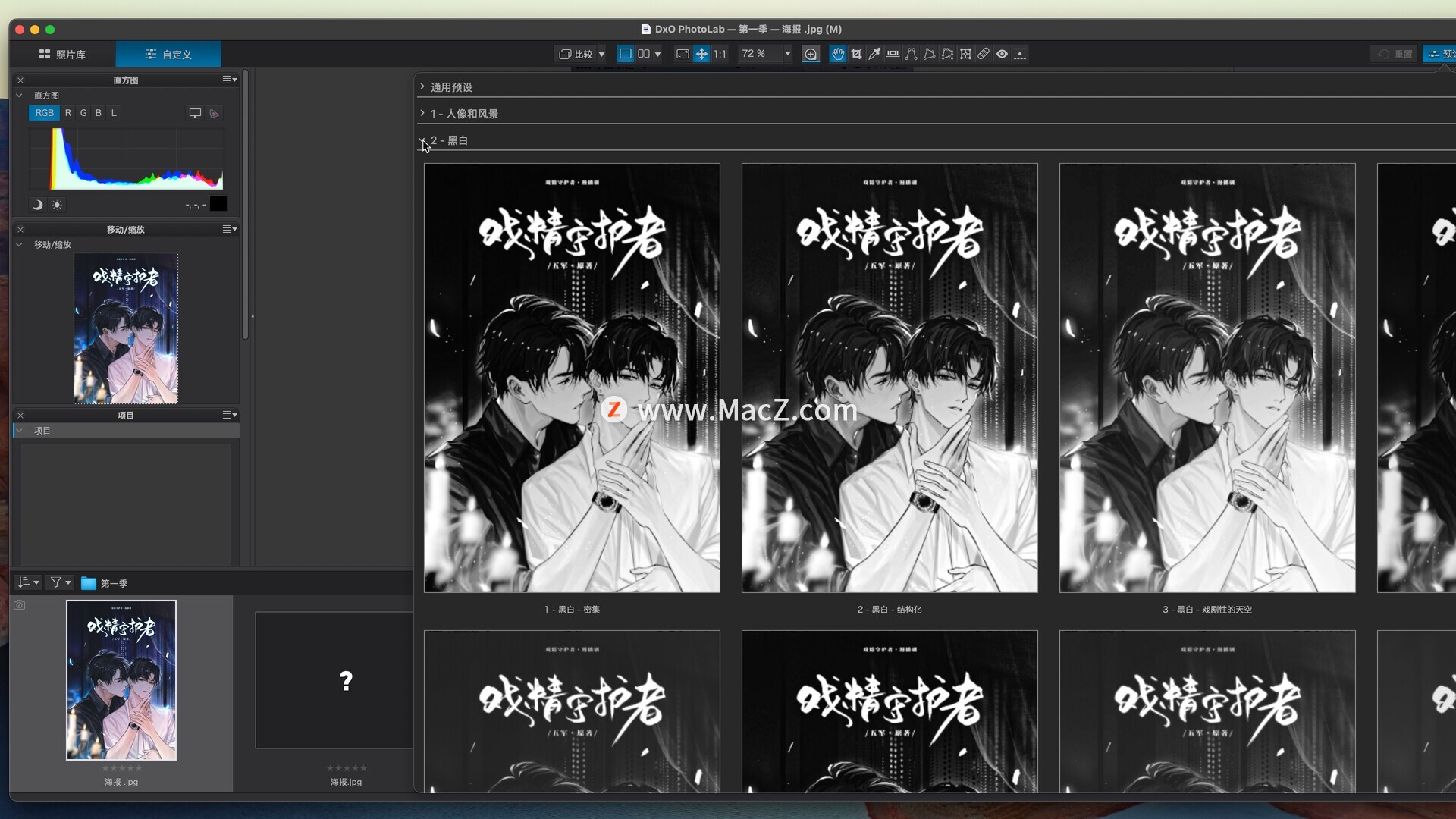Toggle the red-eye tool eye icon
The height and width of the screenshot is (819, 1456).
[1002, 54]
